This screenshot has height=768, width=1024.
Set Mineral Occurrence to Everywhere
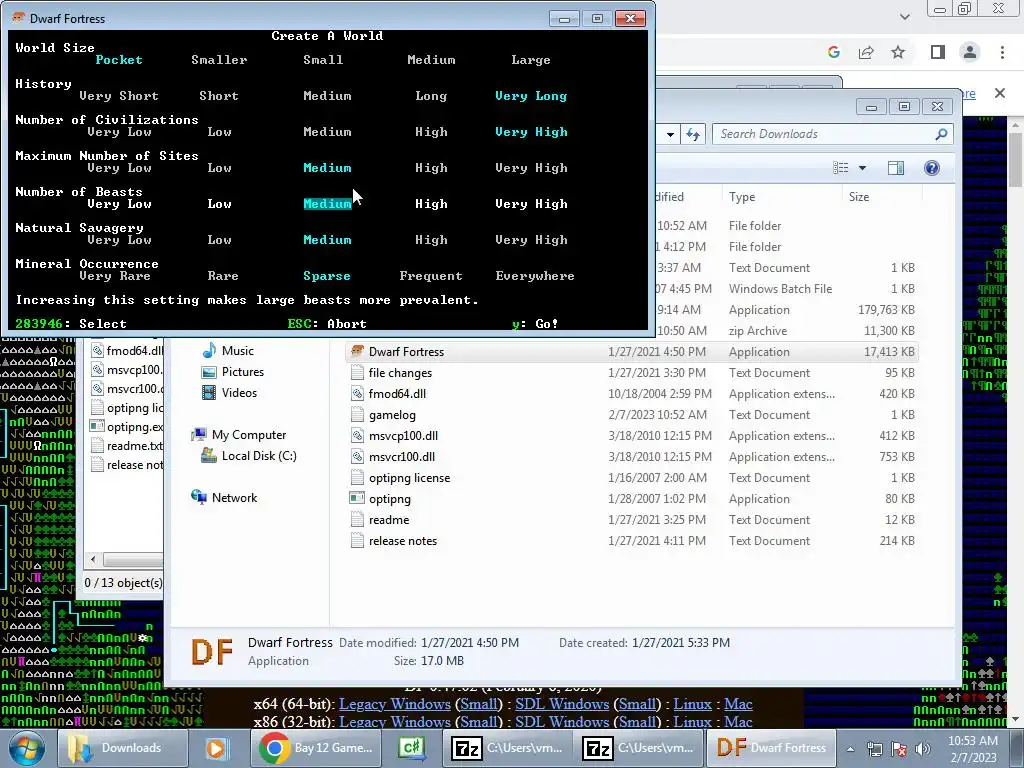535,276
